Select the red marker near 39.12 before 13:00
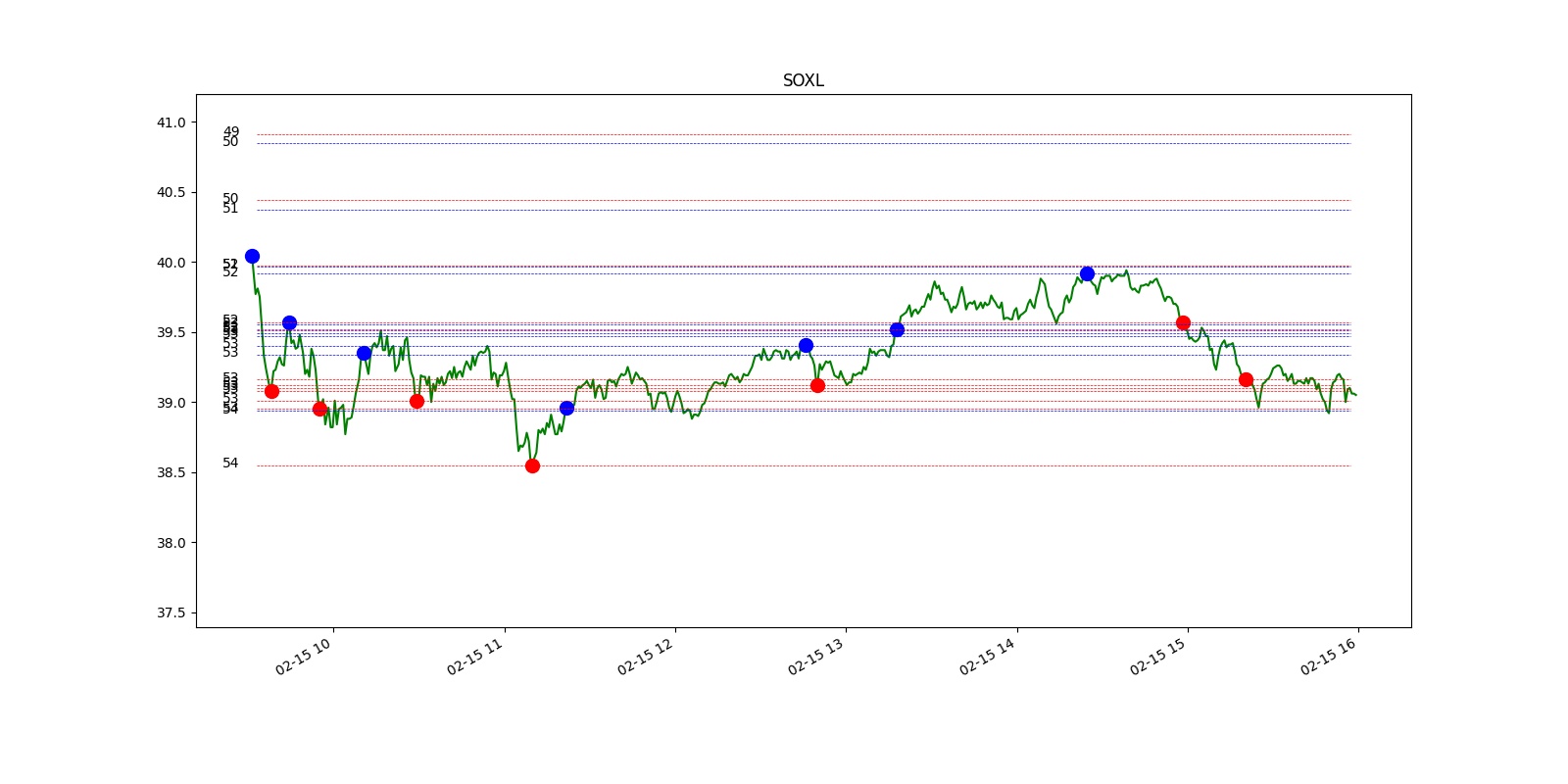The image size is (1568, 784). pos(817,385)
